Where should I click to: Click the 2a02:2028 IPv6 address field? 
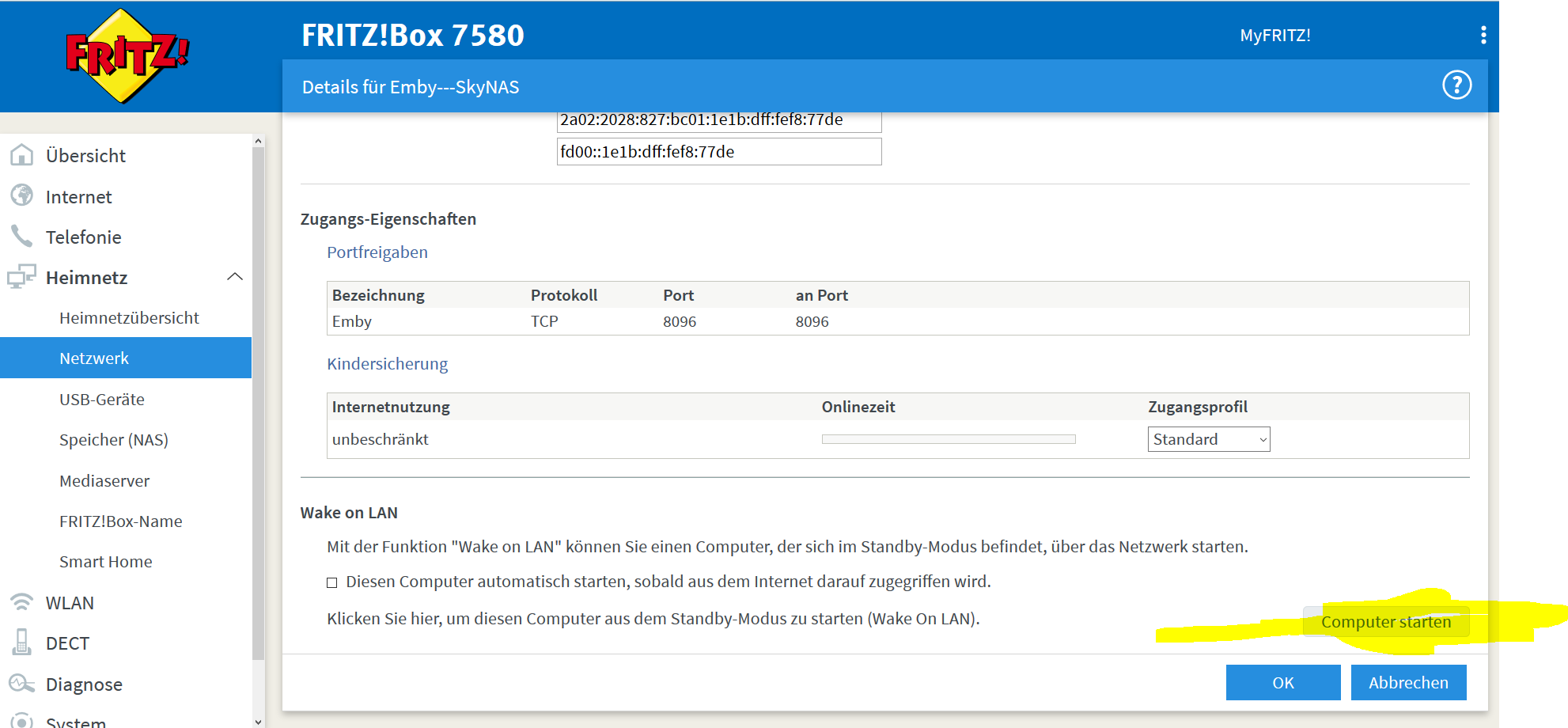click(719, 121)
